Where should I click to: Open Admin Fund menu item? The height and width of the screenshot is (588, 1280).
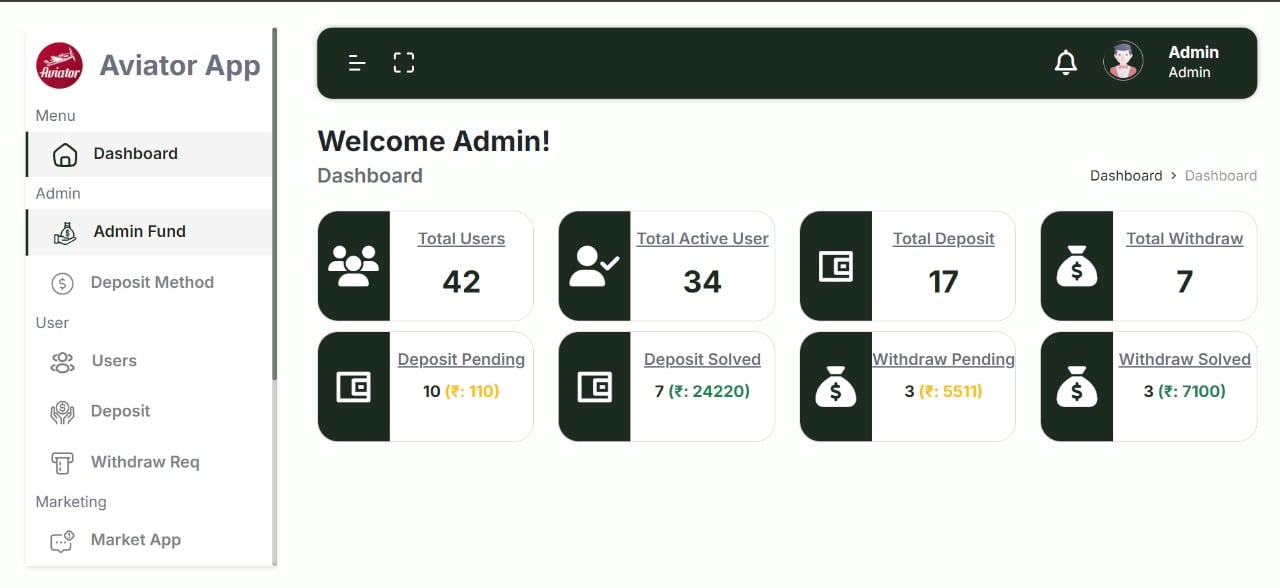pos(139,232)
